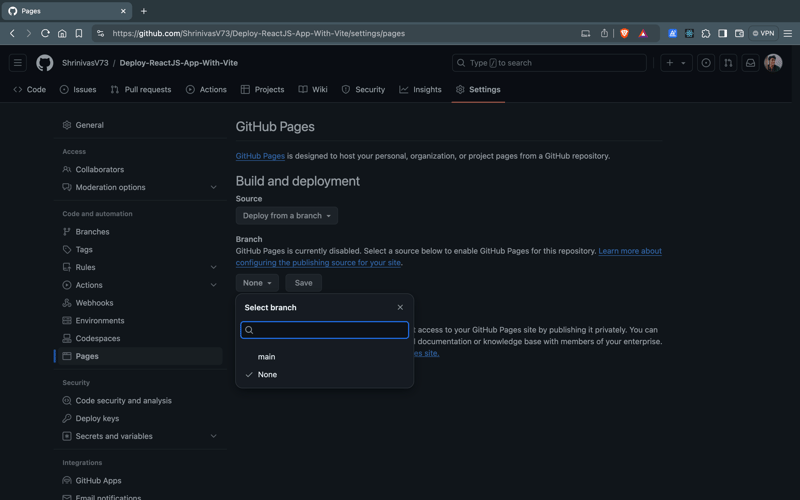Expand Secrets and variables section

[213, 436]
